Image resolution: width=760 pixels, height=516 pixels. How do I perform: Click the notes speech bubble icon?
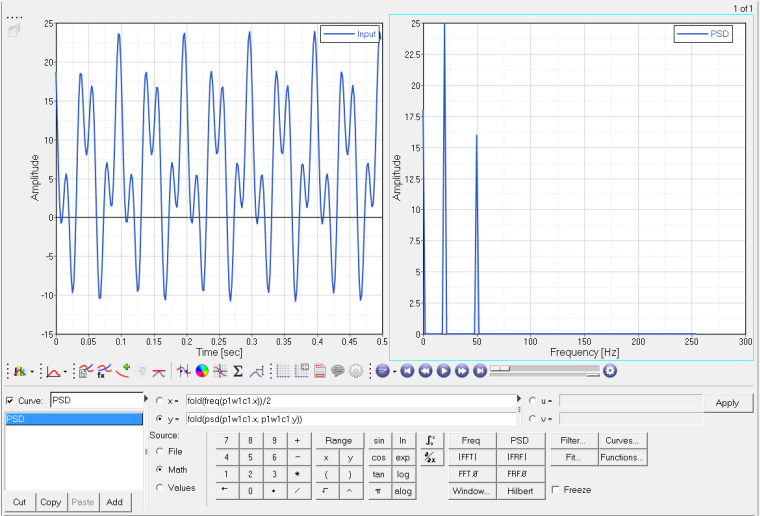click(338, 371)
